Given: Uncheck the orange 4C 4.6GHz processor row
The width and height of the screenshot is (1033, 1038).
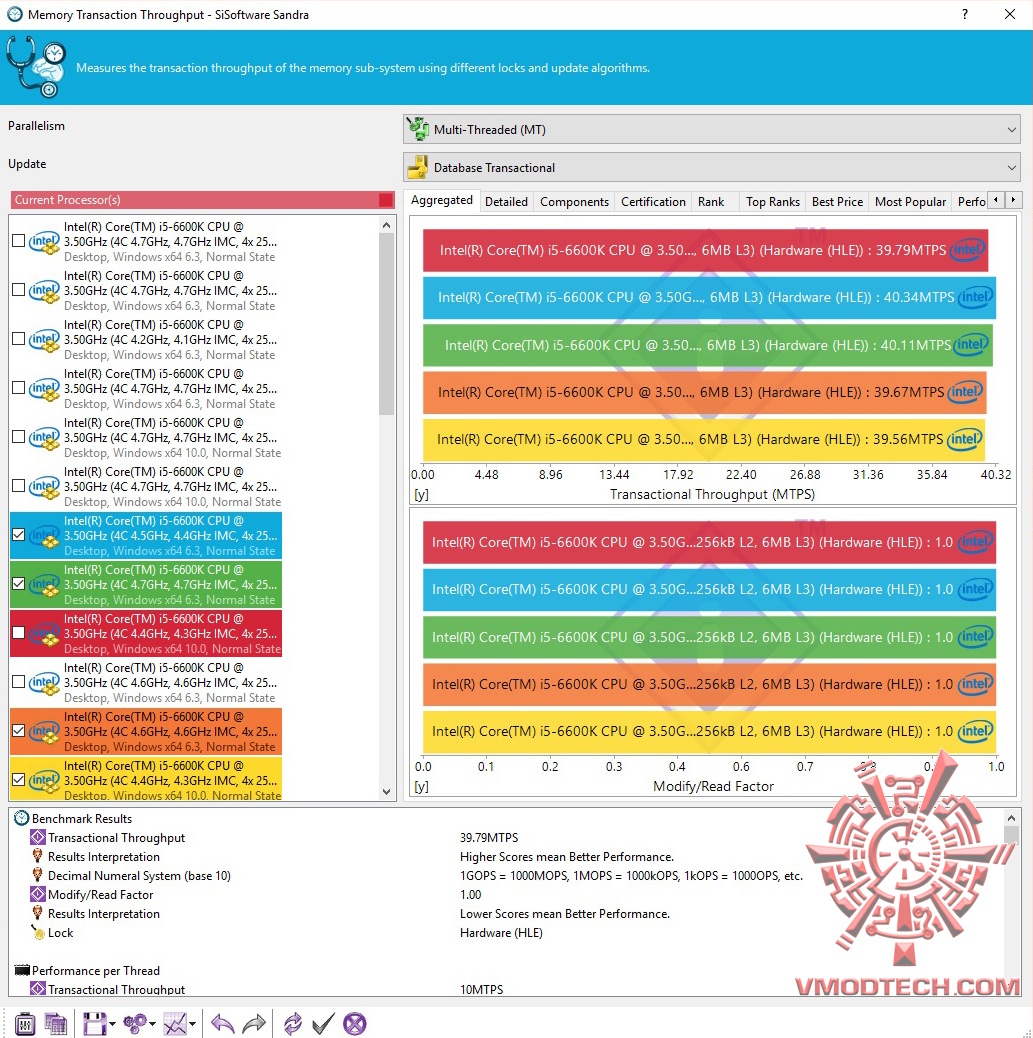Looking at the screenshot, I should (19, 731).
